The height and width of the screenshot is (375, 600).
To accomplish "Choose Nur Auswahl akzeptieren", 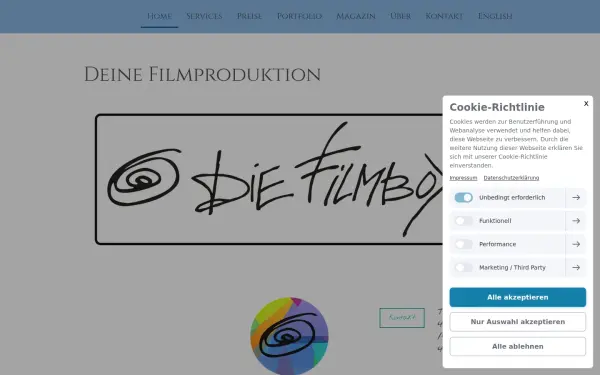I will (x=517, y=322).
